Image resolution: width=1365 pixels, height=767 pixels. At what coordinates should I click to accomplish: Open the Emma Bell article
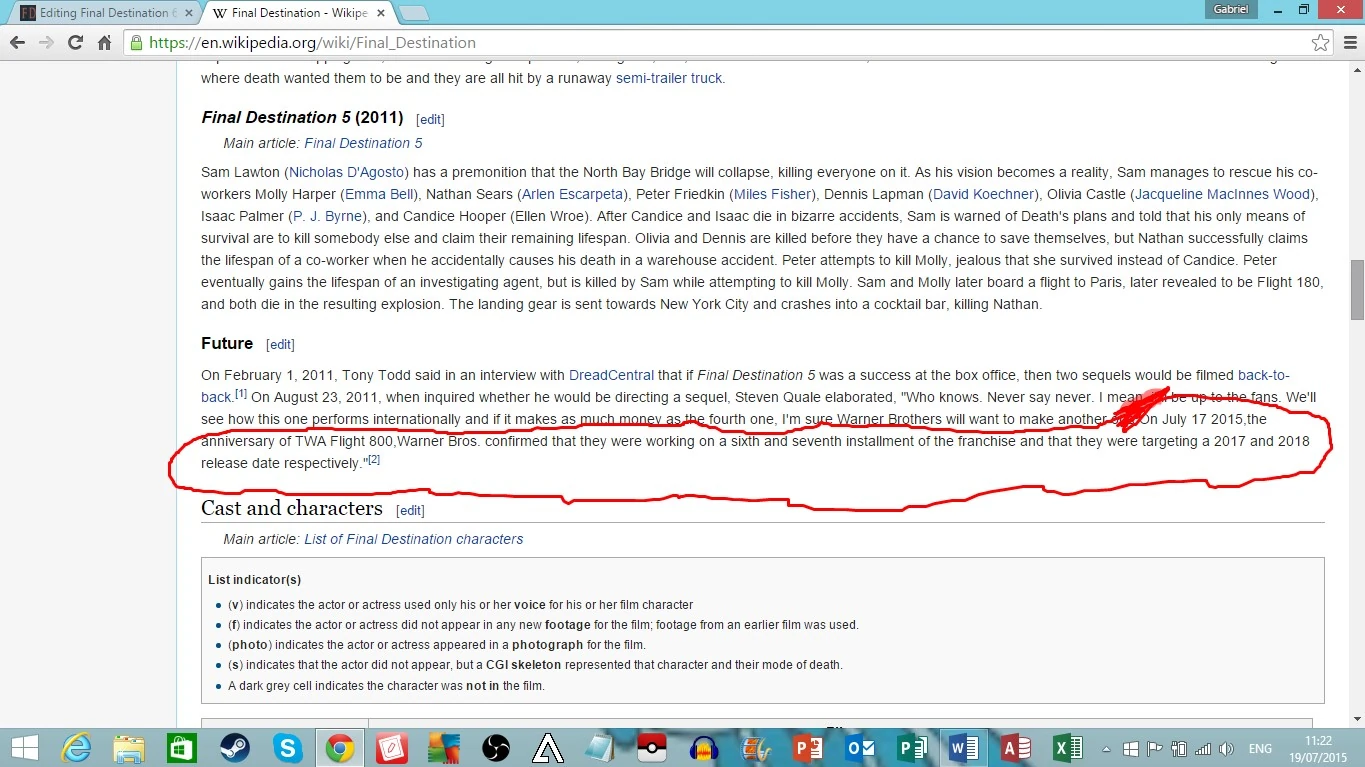coord(378,194)
